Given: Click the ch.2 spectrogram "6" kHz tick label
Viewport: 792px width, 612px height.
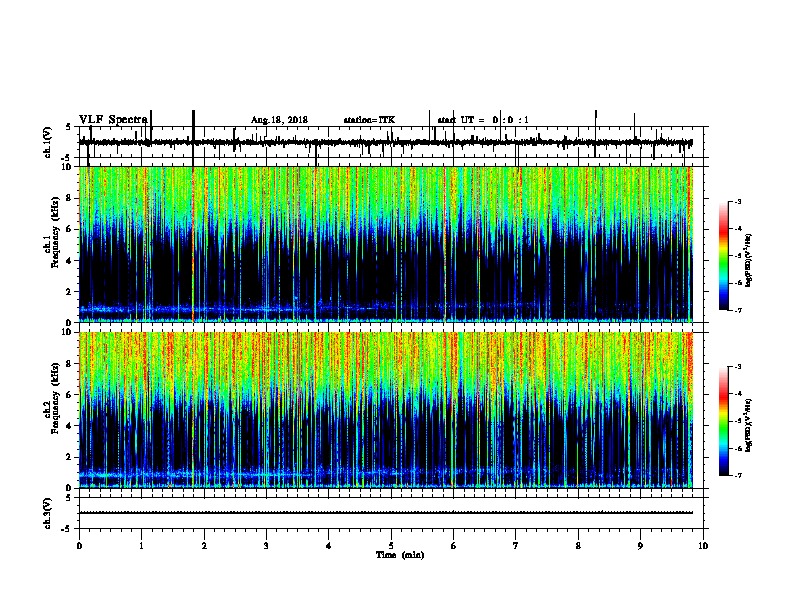Looking at the screenshot, I should (x=70, y=394).
